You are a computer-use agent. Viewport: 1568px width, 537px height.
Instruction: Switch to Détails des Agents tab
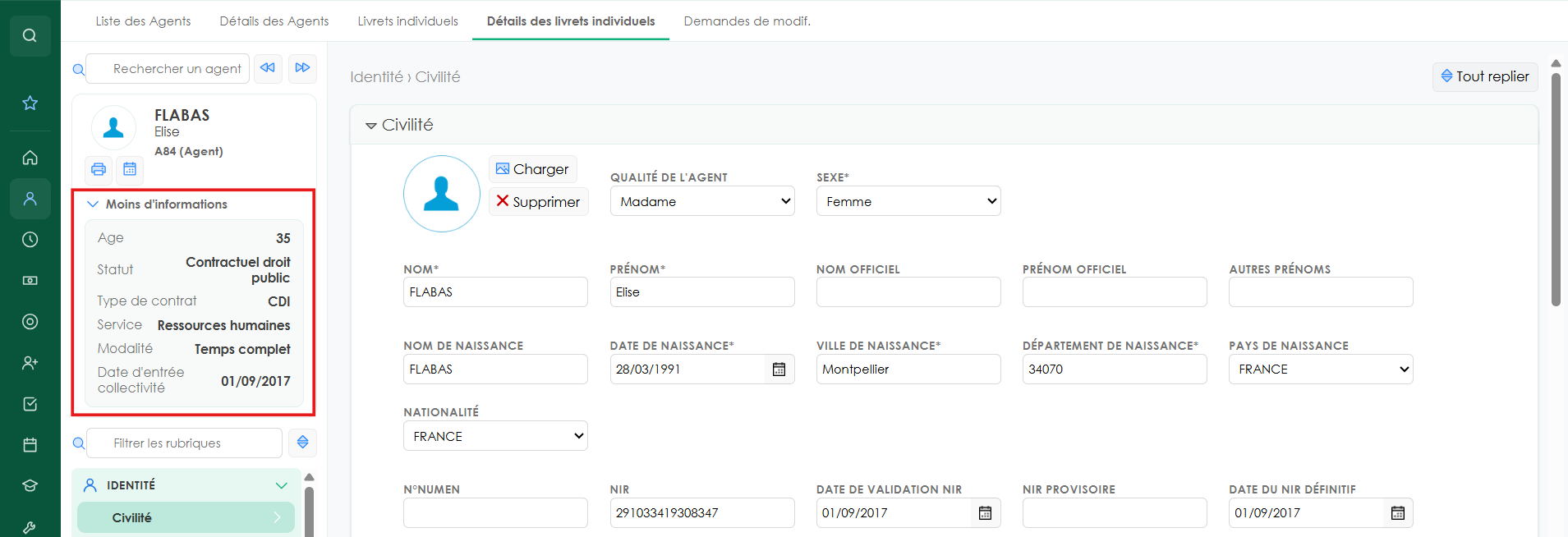click(x=274, y=21)
